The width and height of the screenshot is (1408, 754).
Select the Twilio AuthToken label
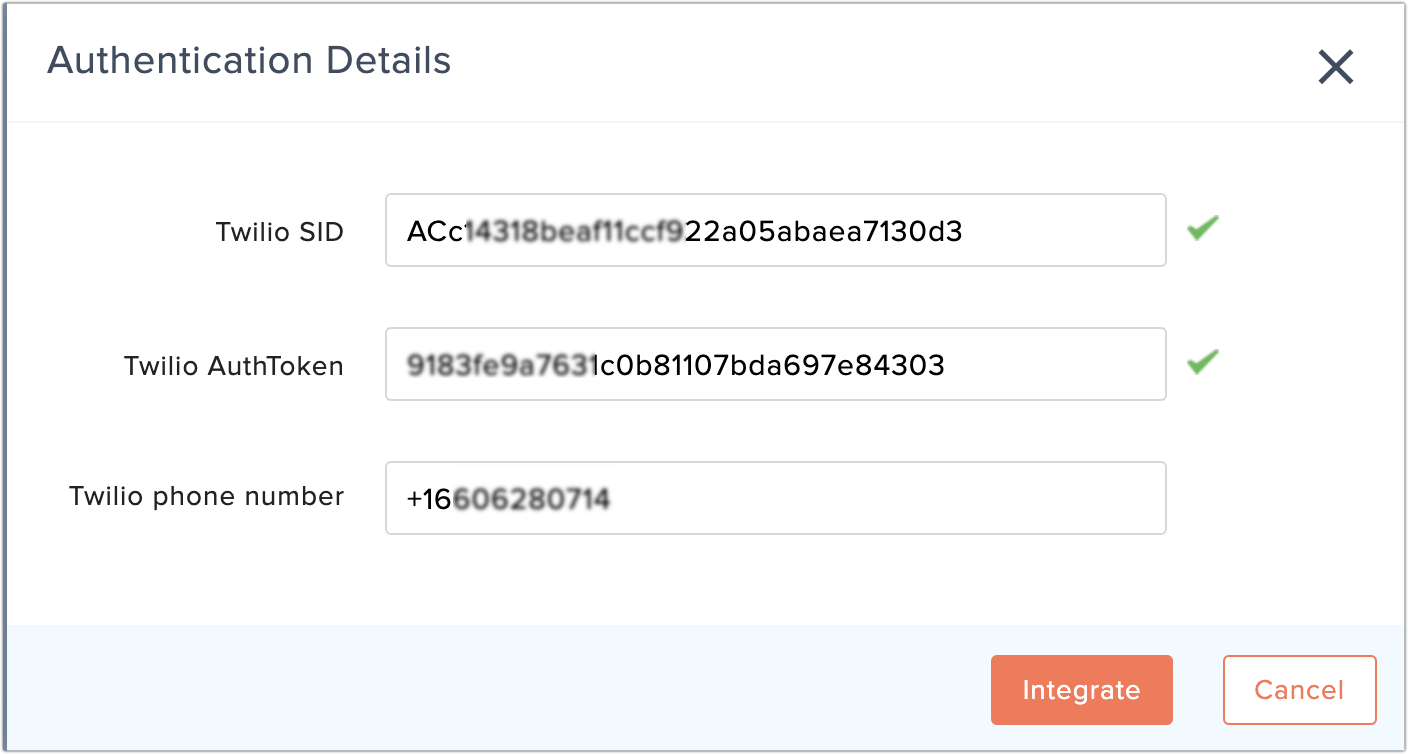[x=234, y=366]
